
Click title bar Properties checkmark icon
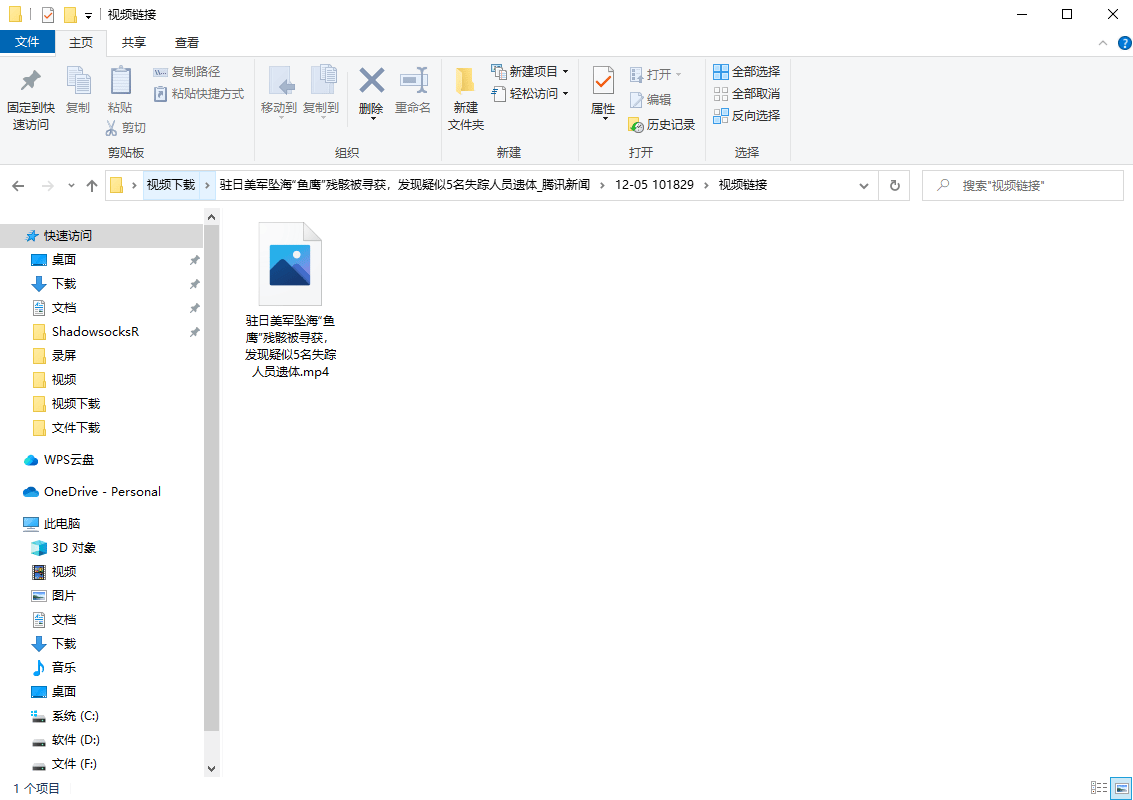tap(48, 14)
